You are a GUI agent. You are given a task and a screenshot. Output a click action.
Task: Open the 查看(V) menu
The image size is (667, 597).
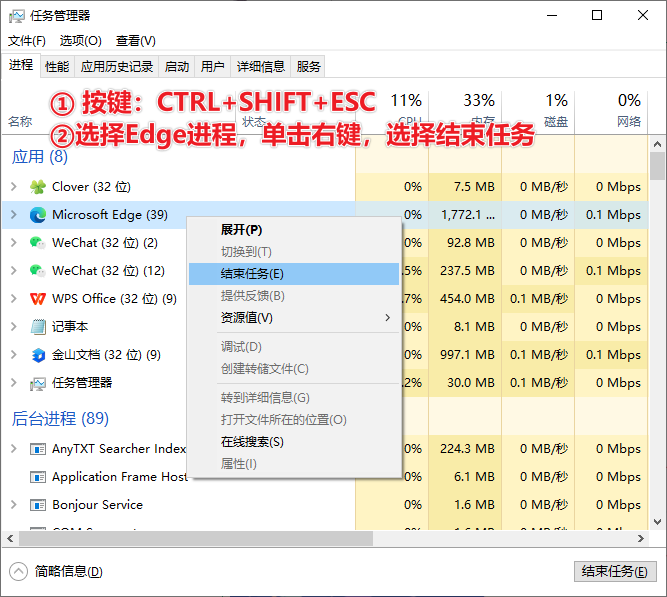click(x=135, y=41)
